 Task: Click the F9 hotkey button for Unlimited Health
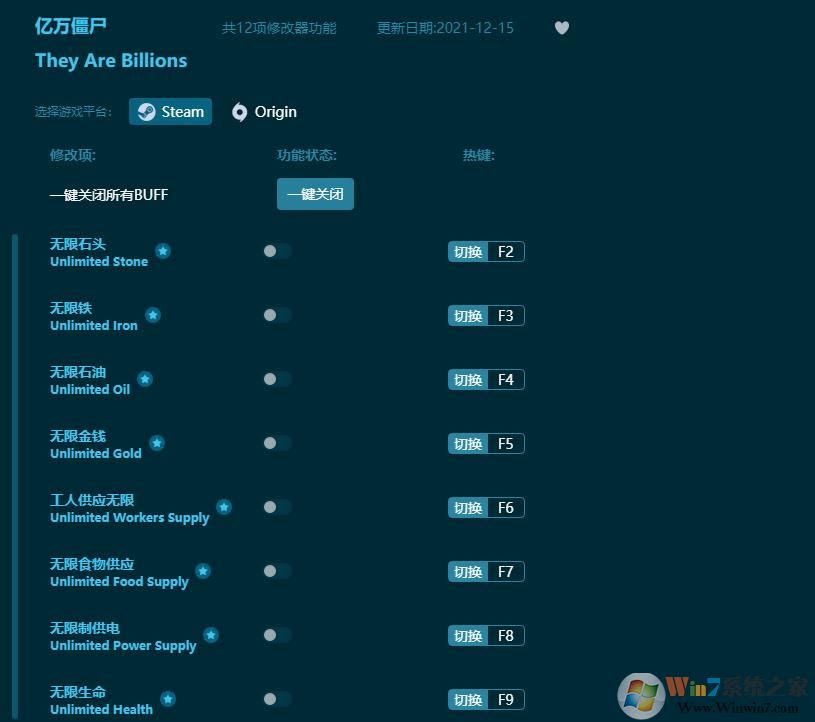click(x=486, y=699)
